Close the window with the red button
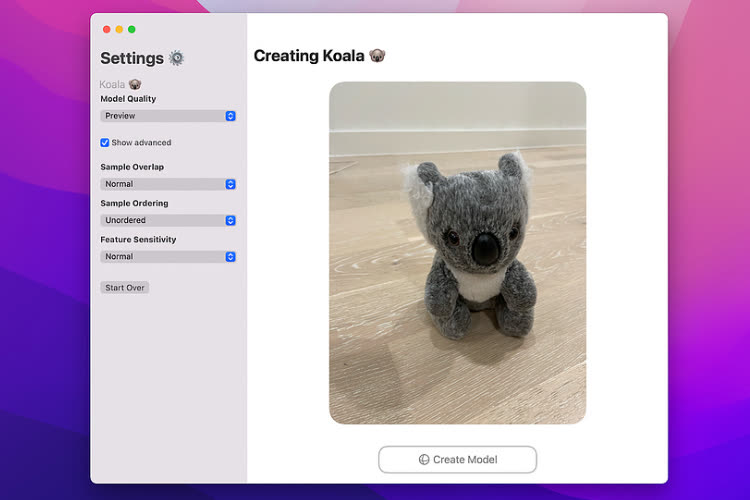Image resolution: width=750 pixels, height=500 pixels. coord(107,30)
